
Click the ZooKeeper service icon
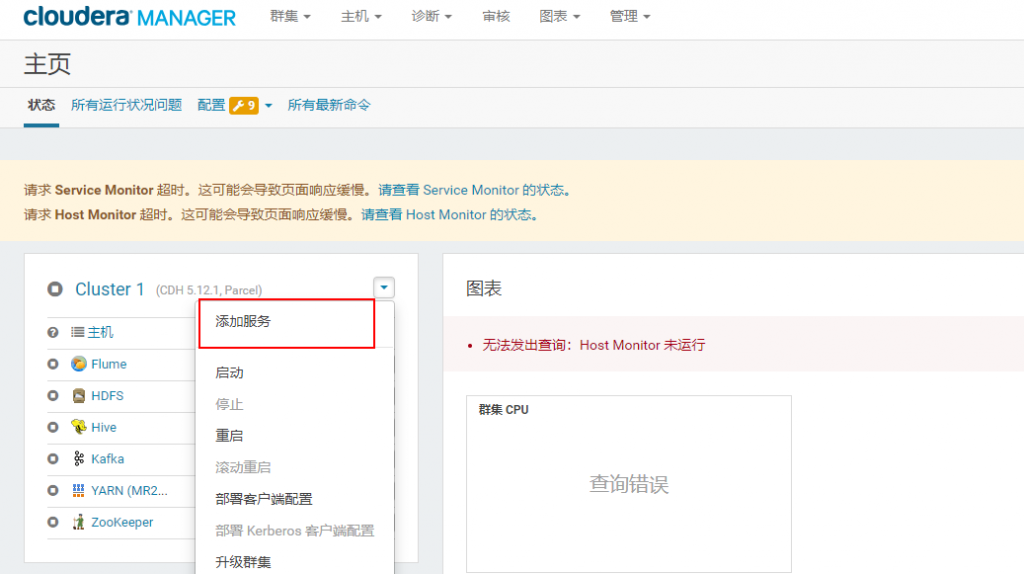[78, 522]
